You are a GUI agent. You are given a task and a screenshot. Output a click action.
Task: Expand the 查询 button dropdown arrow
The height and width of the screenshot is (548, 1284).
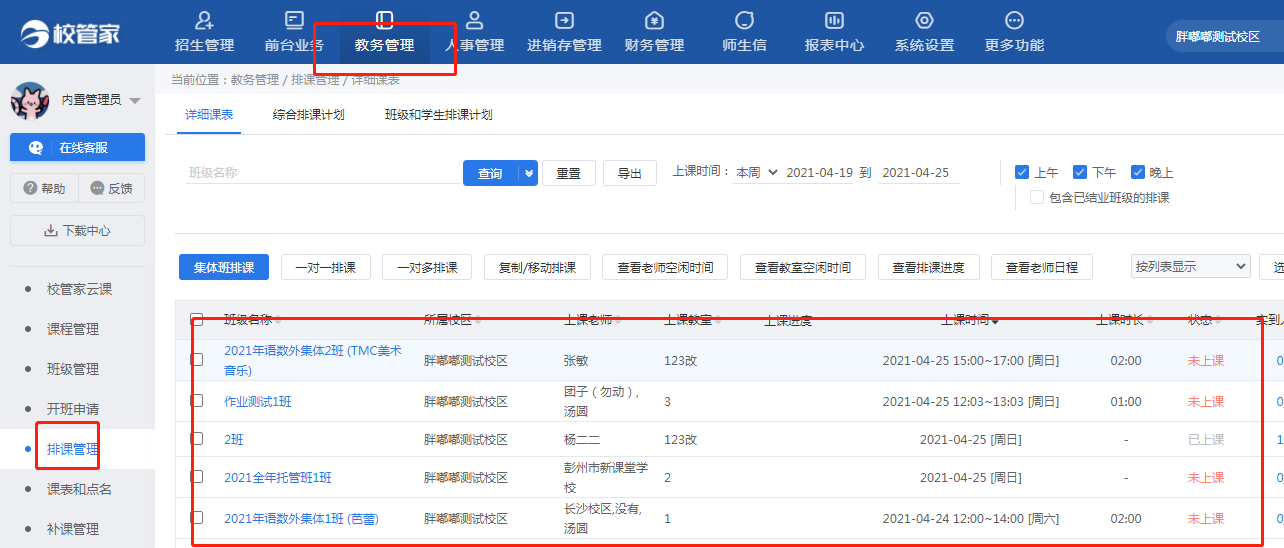tap(528, 173)
